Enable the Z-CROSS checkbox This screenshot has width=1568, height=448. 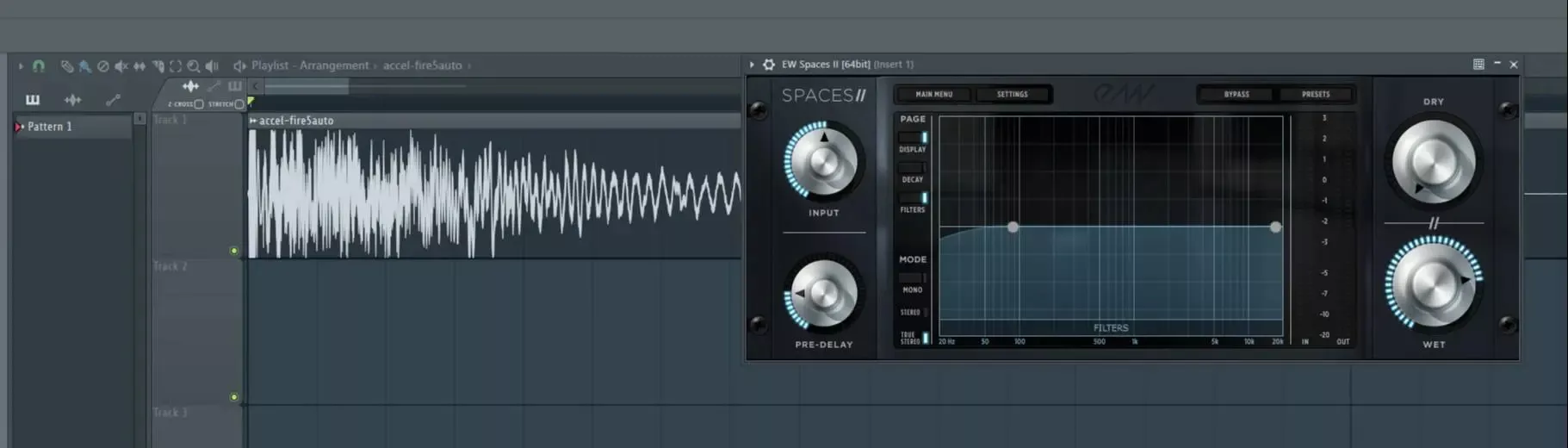(x=199, y=104)
